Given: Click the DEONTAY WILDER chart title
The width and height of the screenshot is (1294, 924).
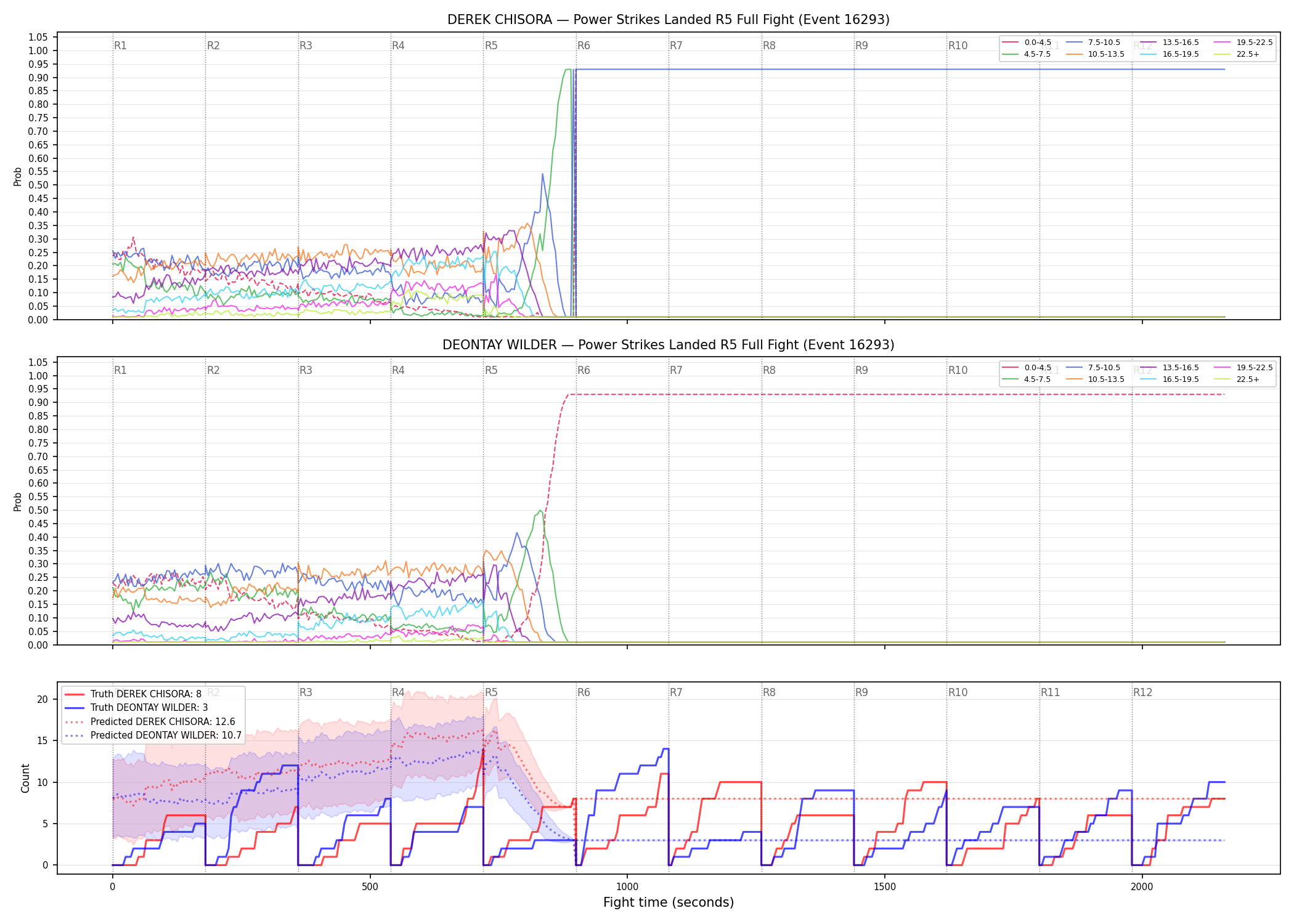Looking at the screenshot, I should (x=669, y=345).
